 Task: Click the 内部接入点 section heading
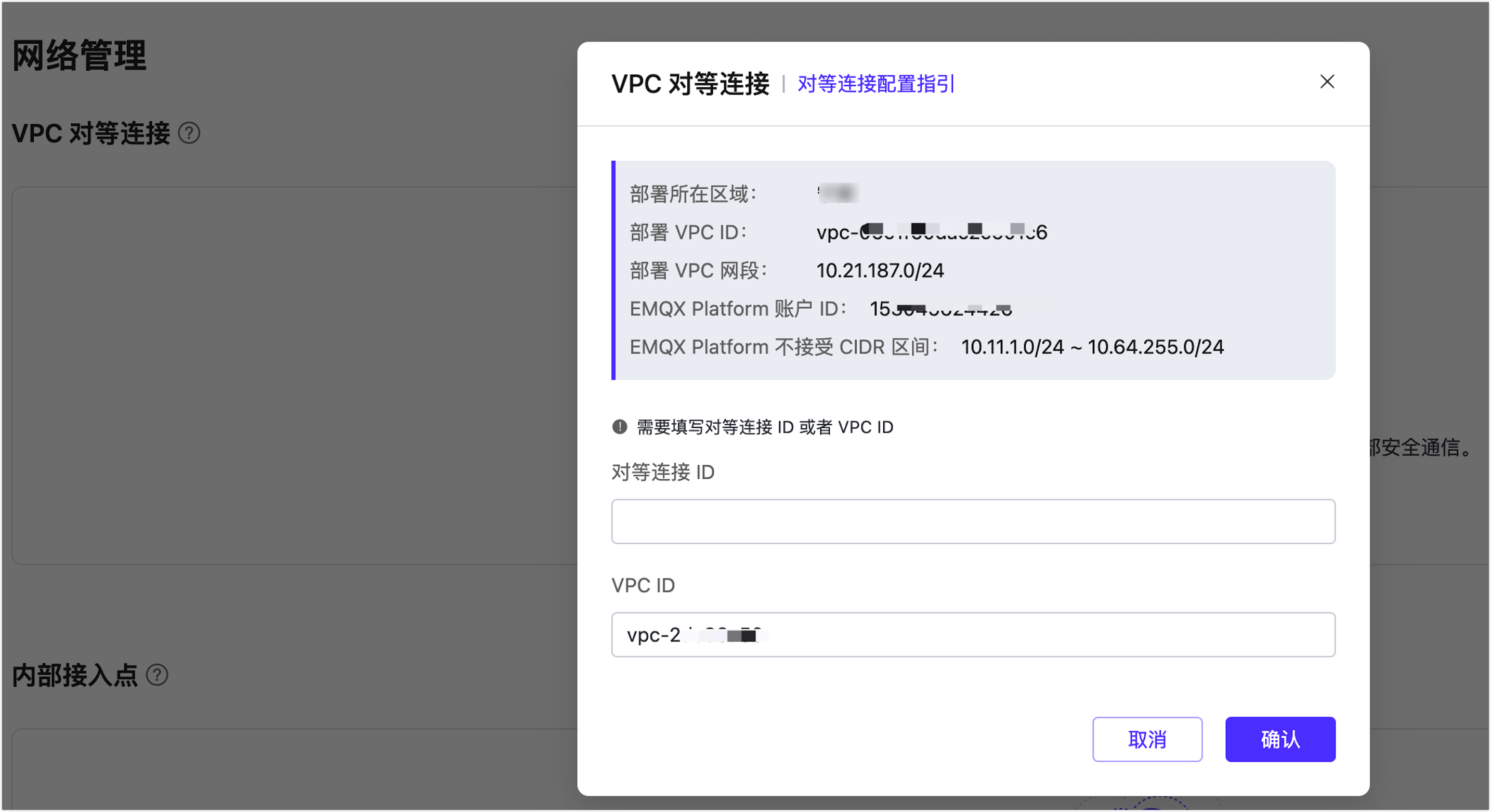[75, 675]
